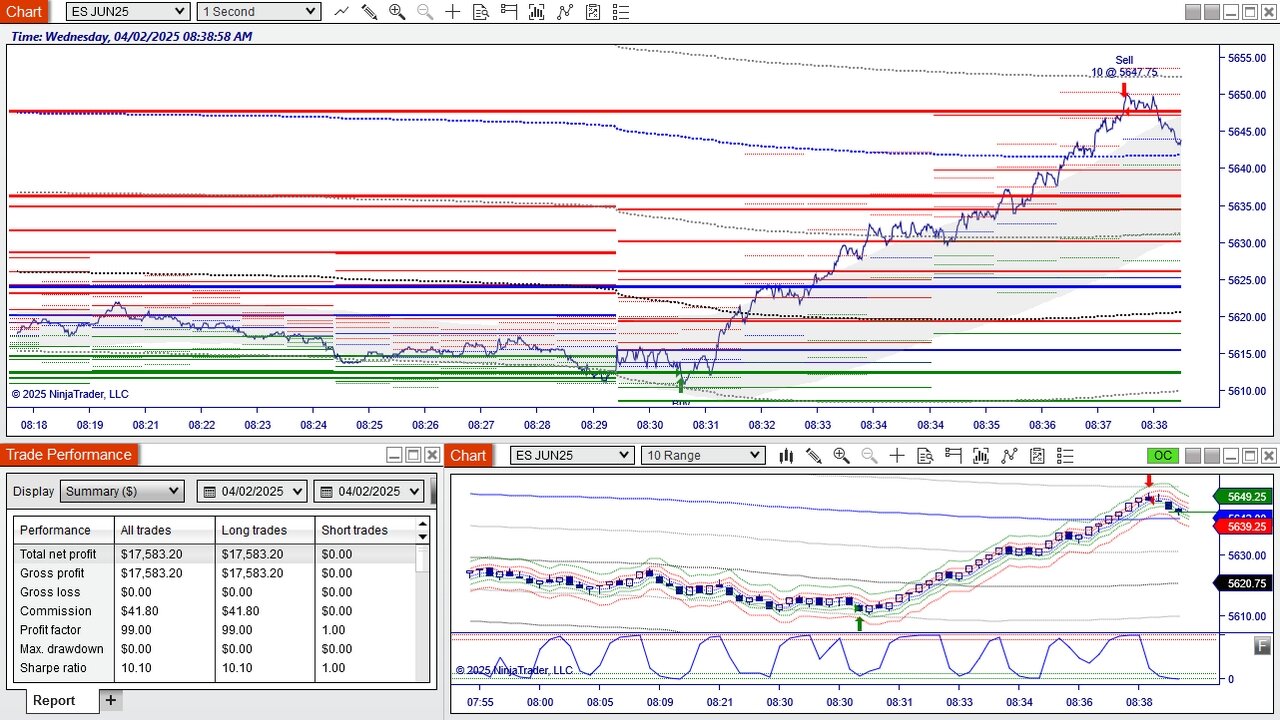The height and width of the screenshot is (720, 1280).
Task: Select the top window's Chart tab
Action: tap(24, 12)
